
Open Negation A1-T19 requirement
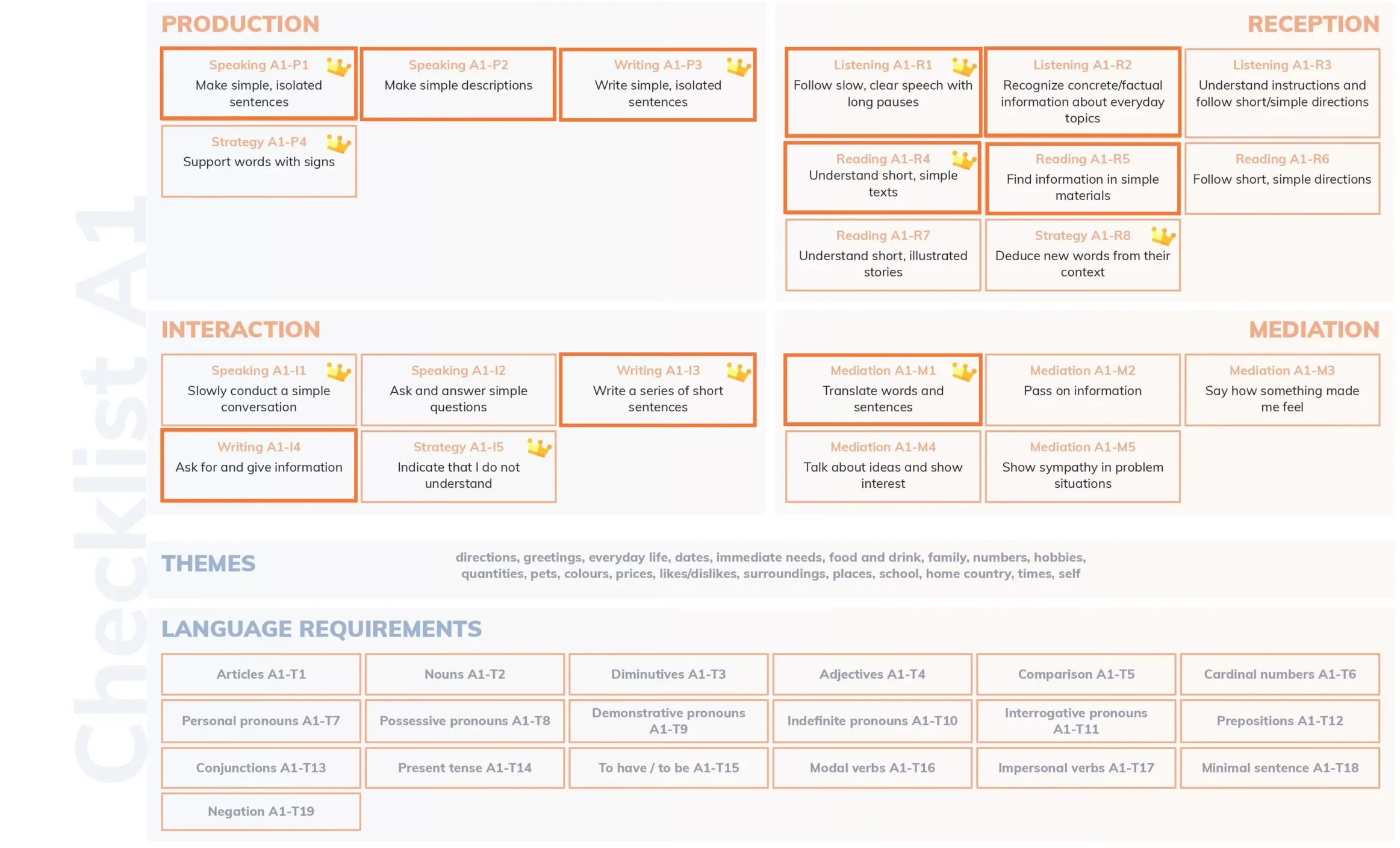pos(261,811)
